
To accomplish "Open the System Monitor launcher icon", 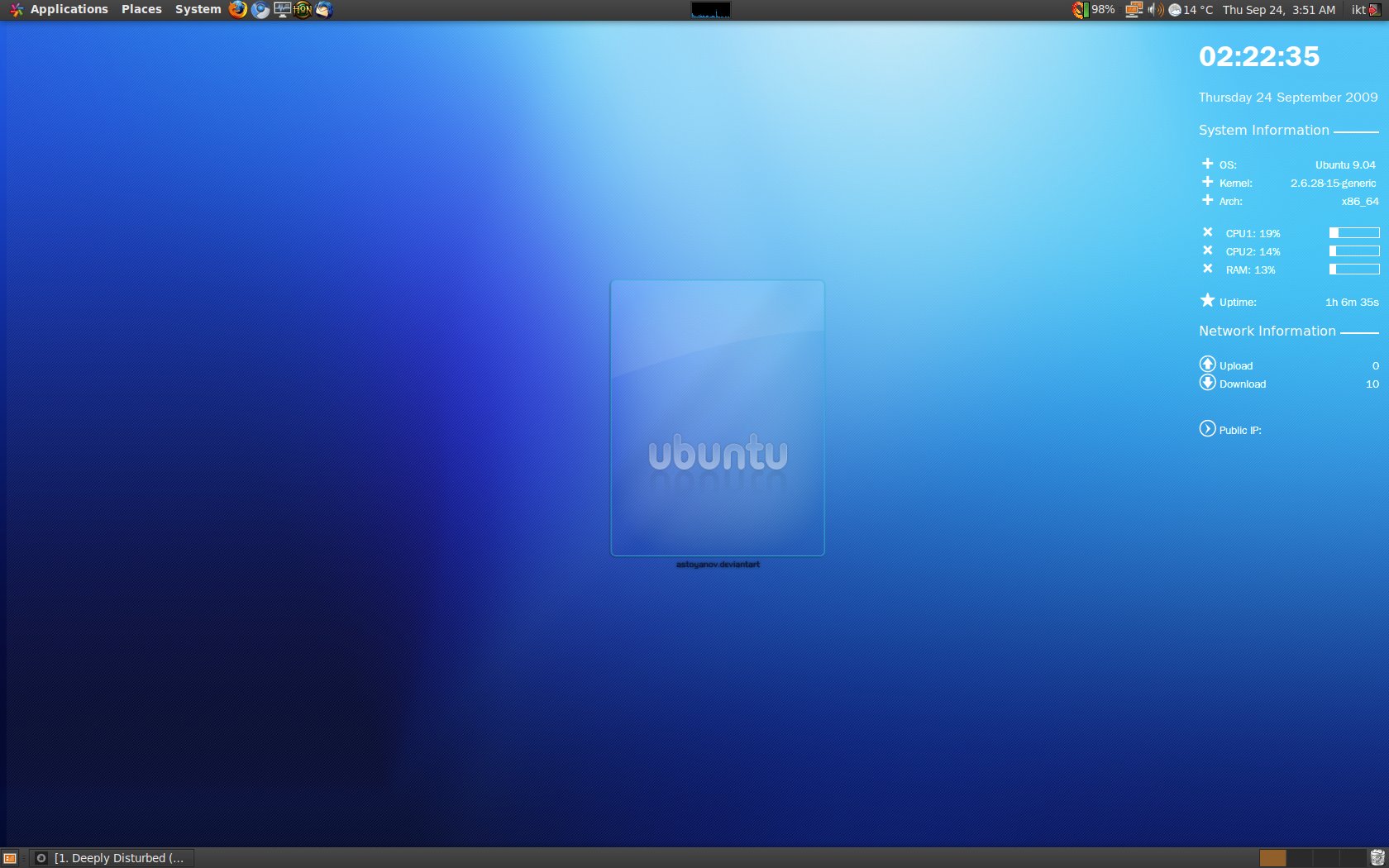I will (282, 10).
